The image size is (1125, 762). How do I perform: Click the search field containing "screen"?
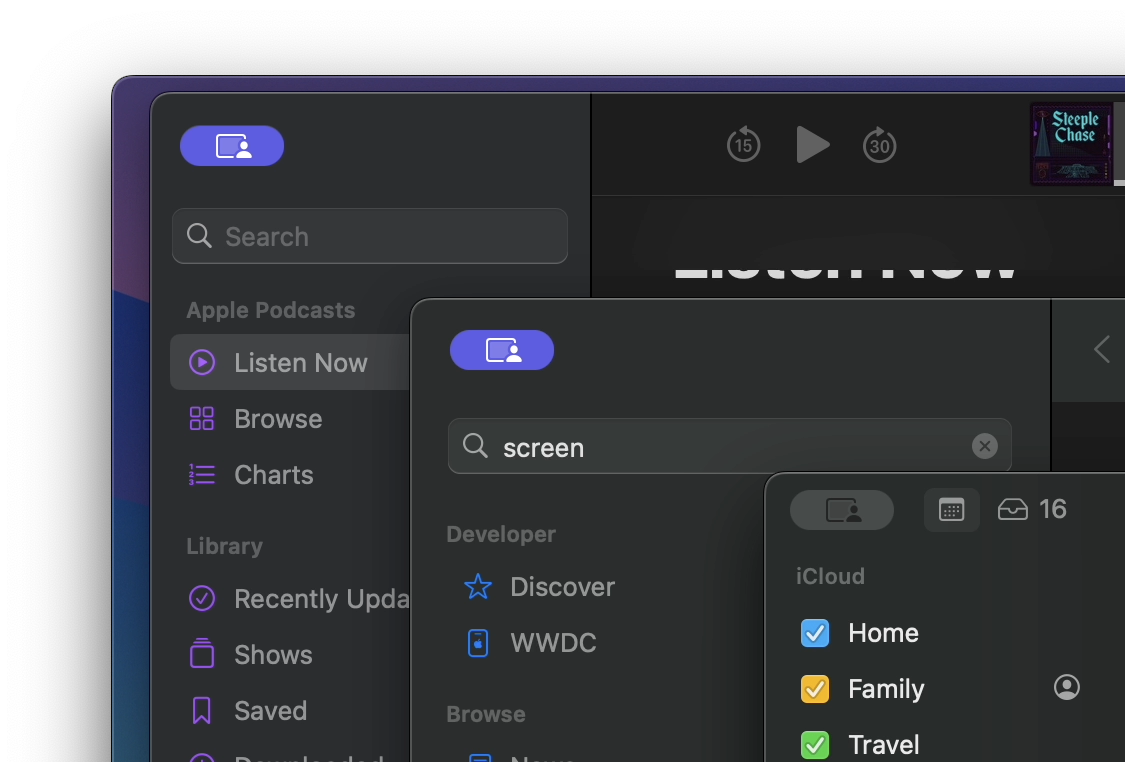730,446
